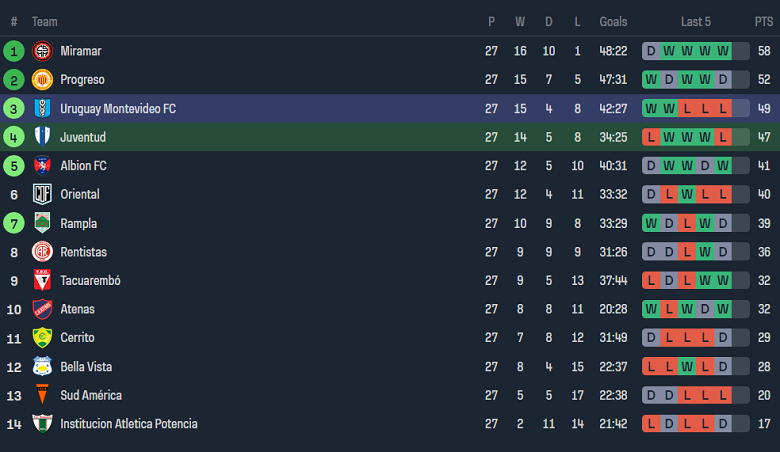Click the Tacuarembó team crest

tap(42, 281)
